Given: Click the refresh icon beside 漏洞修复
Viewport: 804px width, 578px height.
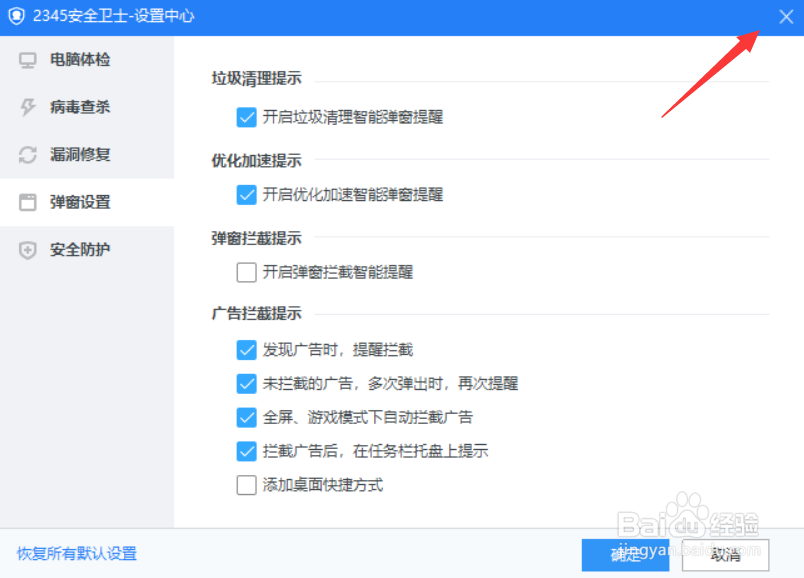Looking at the screenshot, I should 28,155.
